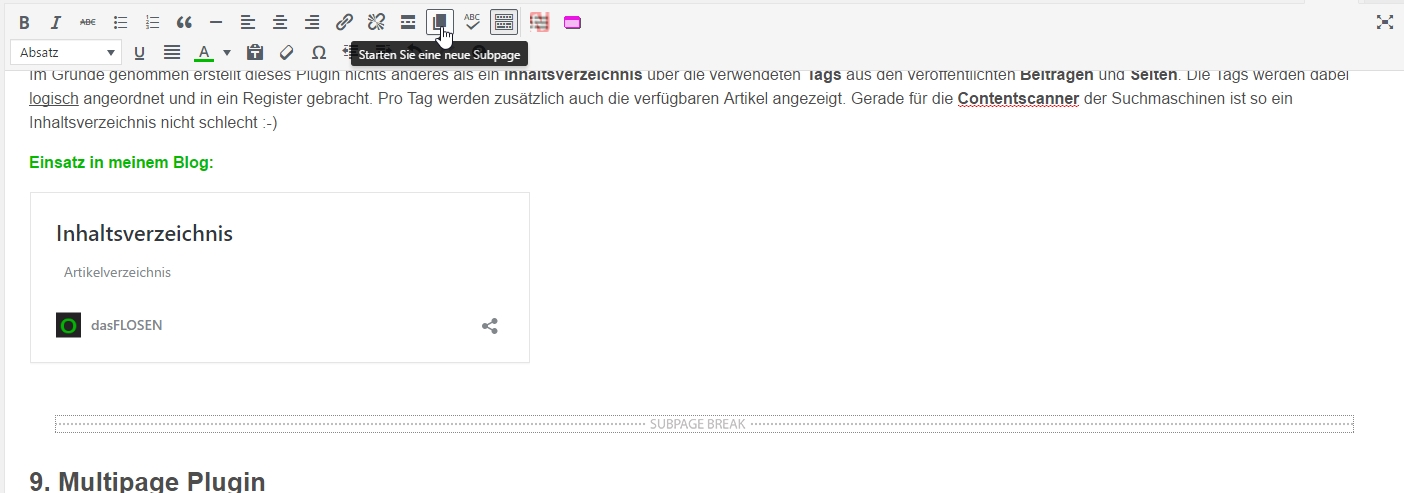Toggle underline formatting
Viewport: 1404px width, 493px height.
pyautogui.click(x=139, y=53)
